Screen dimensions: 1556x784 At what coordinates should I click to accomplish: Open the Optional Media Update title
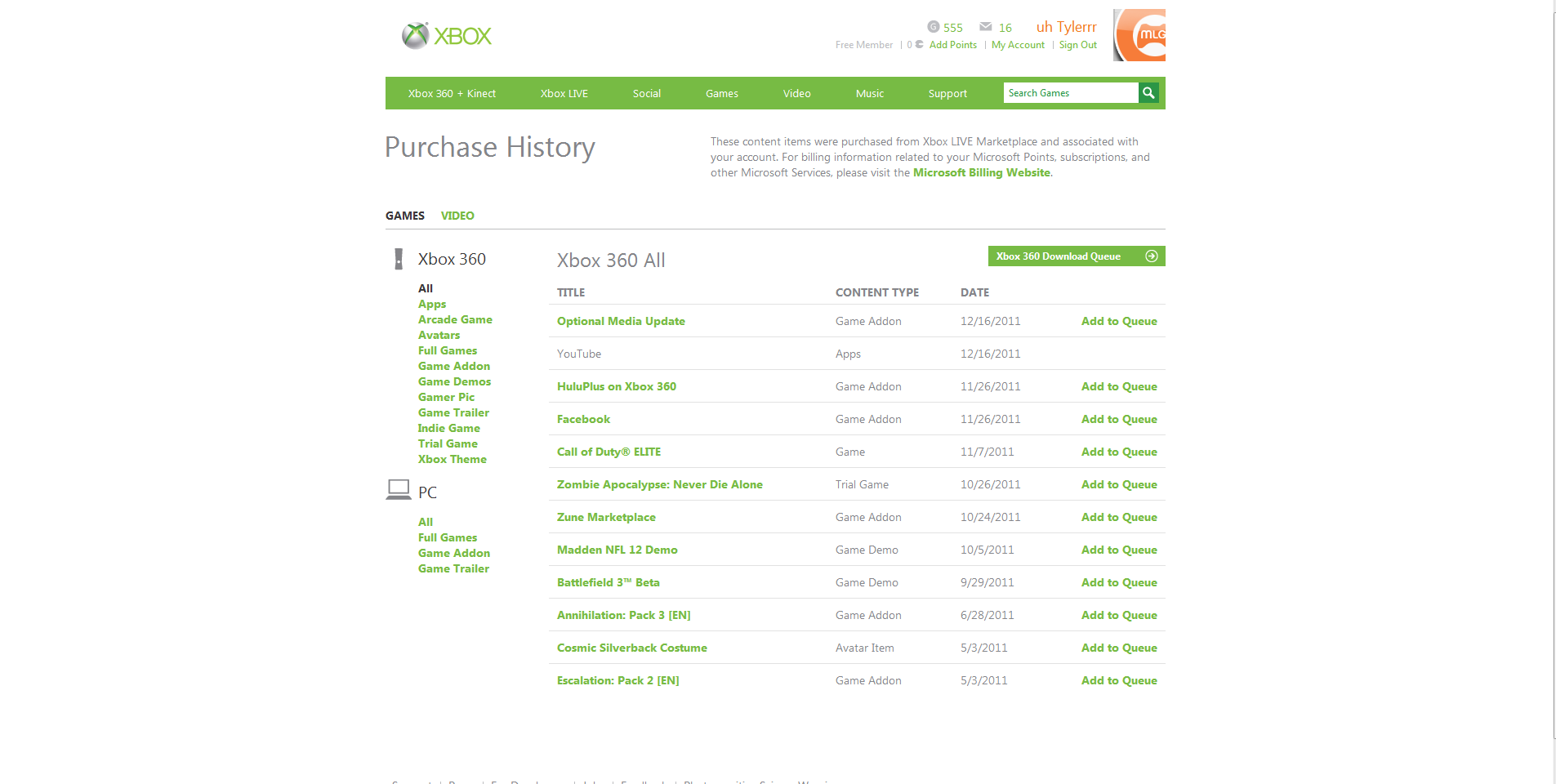(621, 321)
